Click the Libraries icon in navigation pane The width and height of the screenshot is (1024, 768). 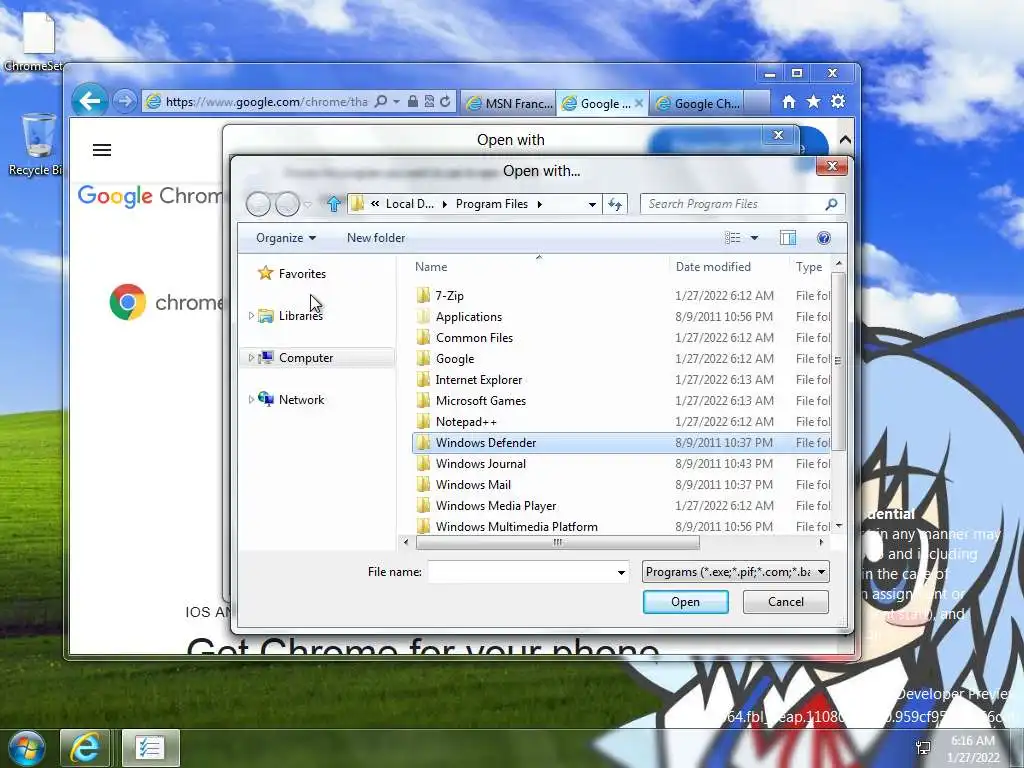266,315
